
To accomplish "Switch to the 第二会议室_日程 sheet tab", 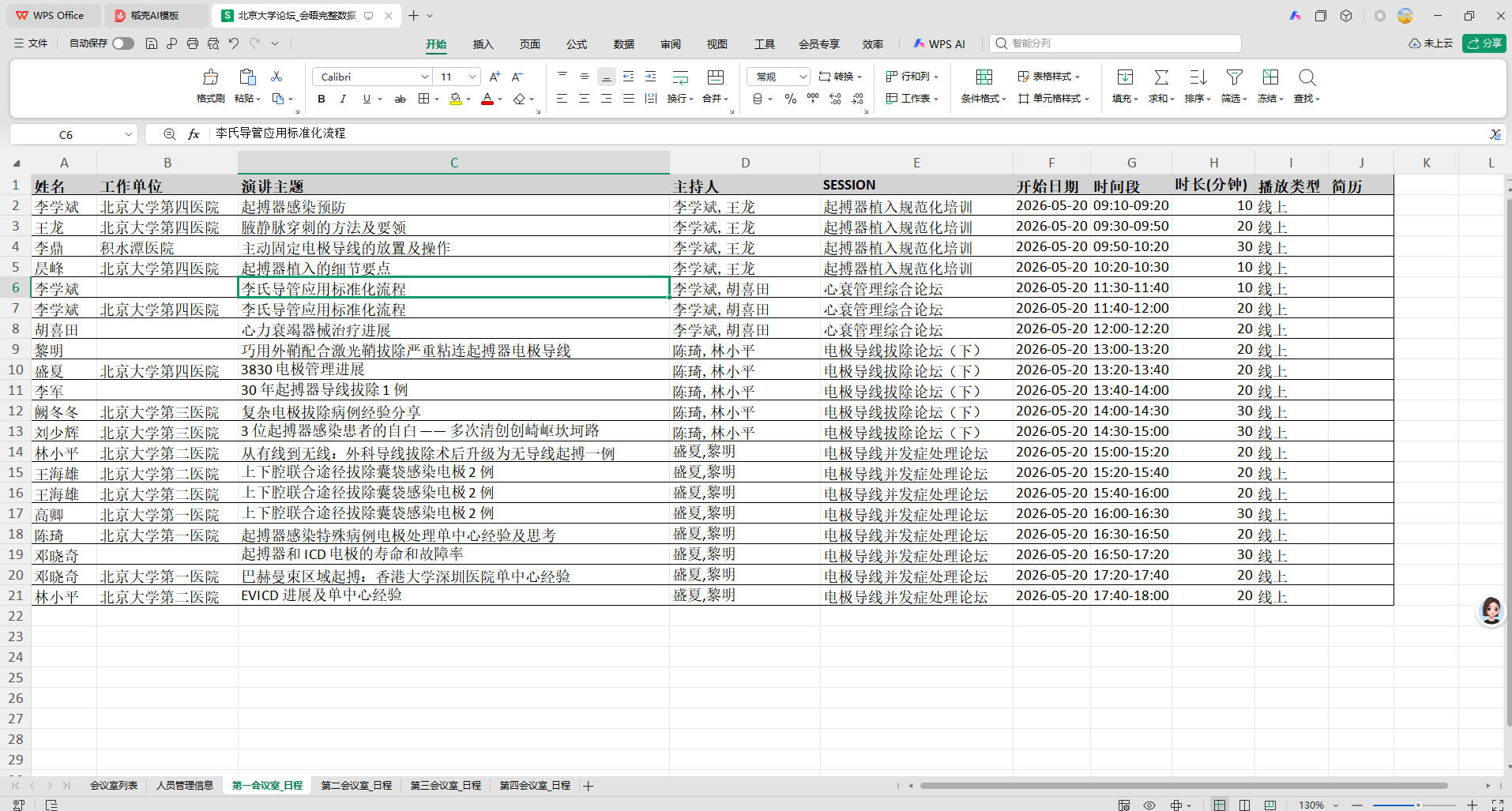I will [x=356, y=786].
